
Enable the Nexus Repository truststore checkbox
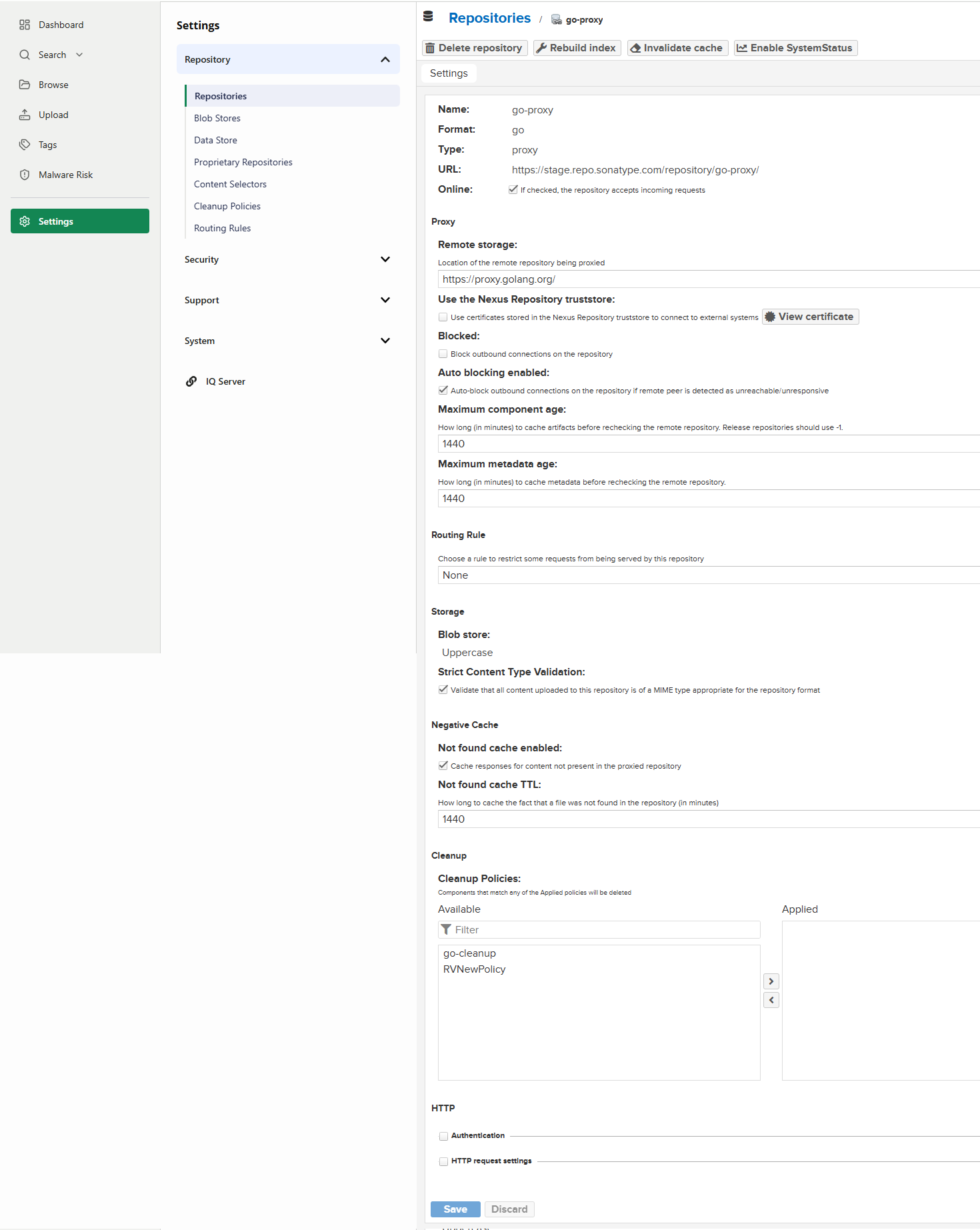(x=443, y=317)
